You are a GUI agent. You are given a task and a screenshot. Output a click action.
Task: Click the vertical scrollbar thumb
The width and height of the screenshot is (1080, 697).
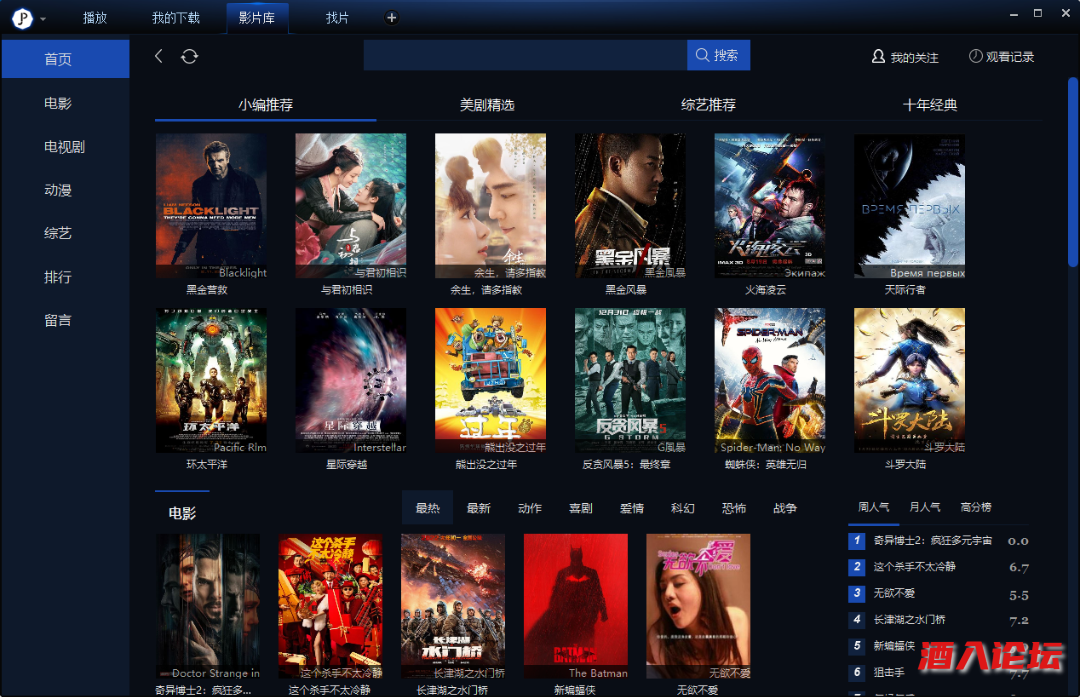point(1073,172)
